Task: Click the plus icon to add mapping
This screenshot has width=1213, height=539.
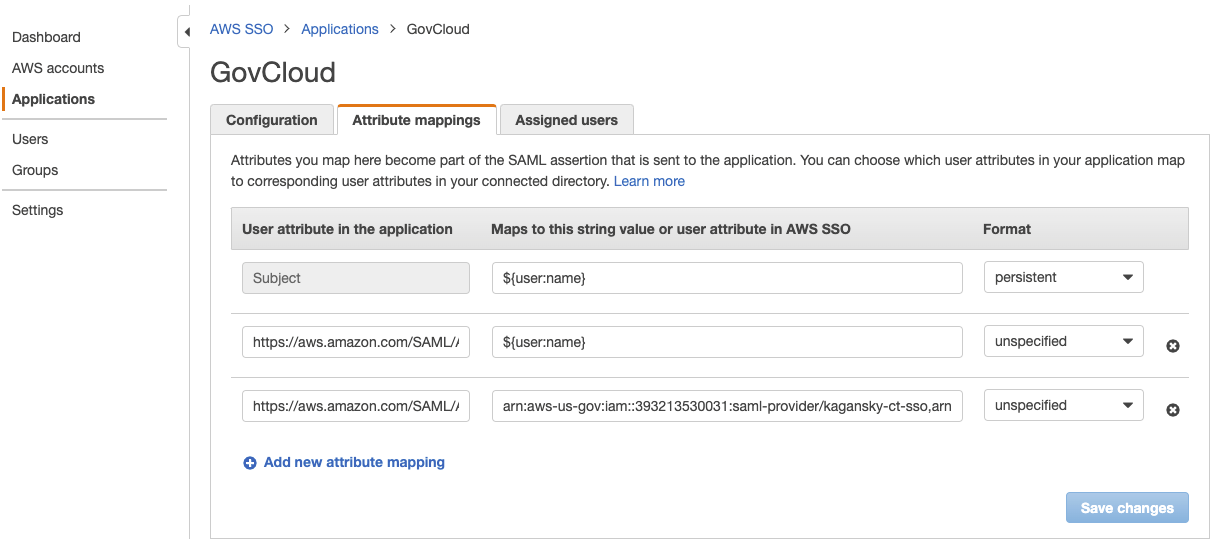Action: [x=250, y=463]
